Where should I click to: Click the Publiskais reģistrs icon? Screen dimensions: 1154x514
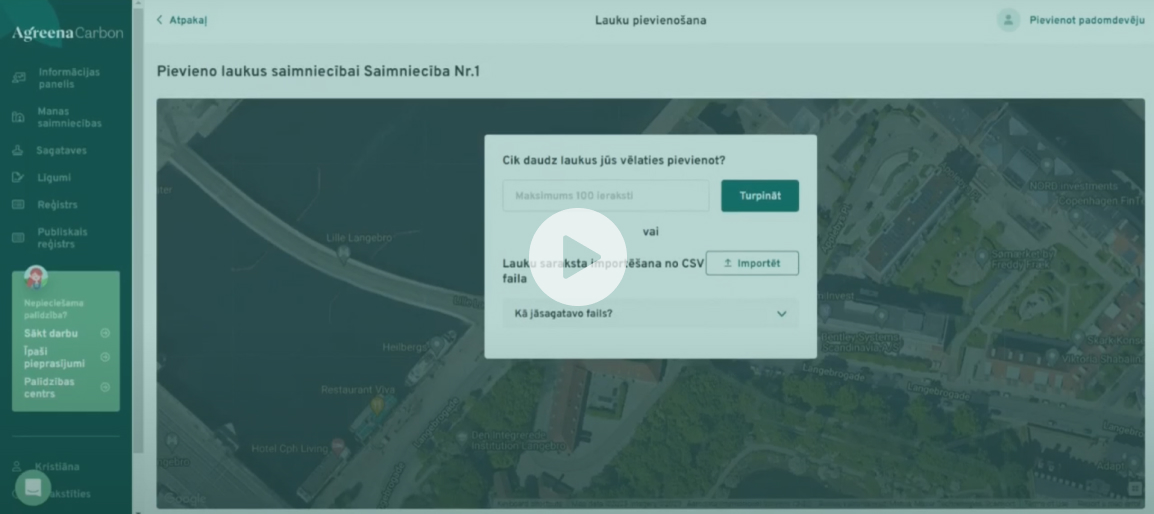click(18, 238)
